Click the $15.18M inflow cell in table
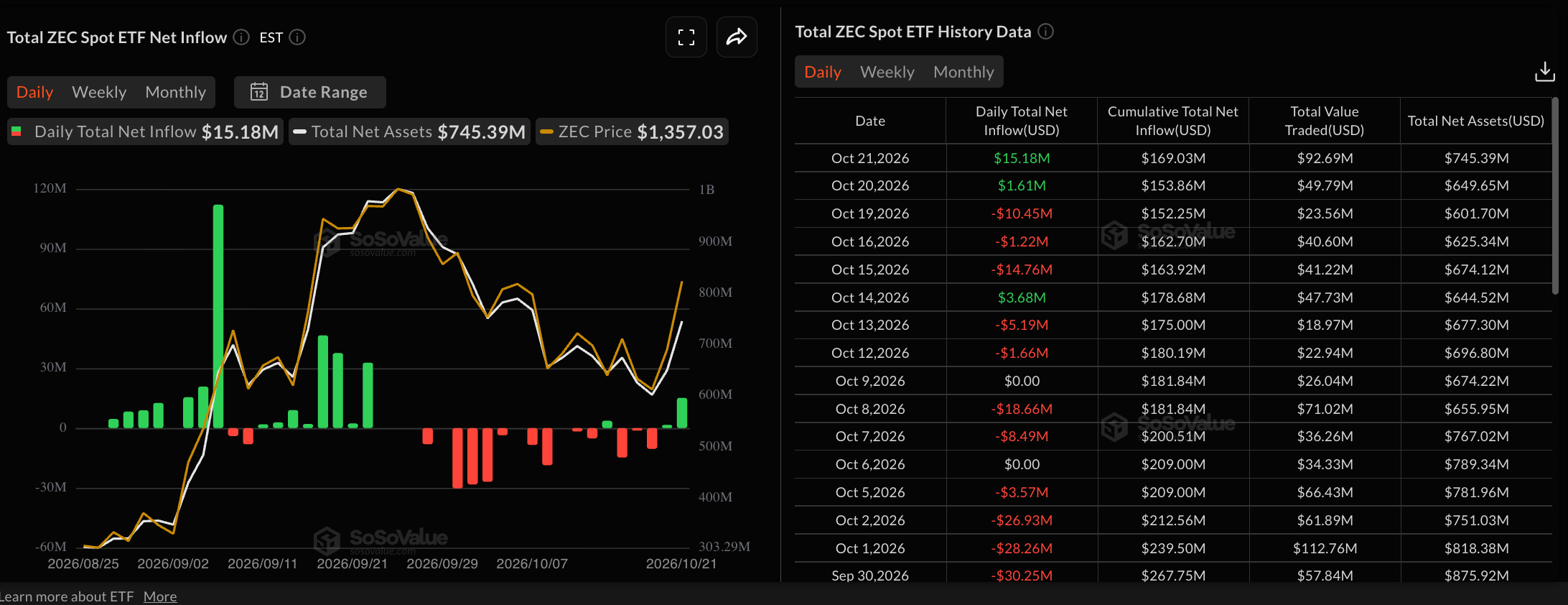This screenshot has height=605, width=1568. click(x=1022, y=158)
